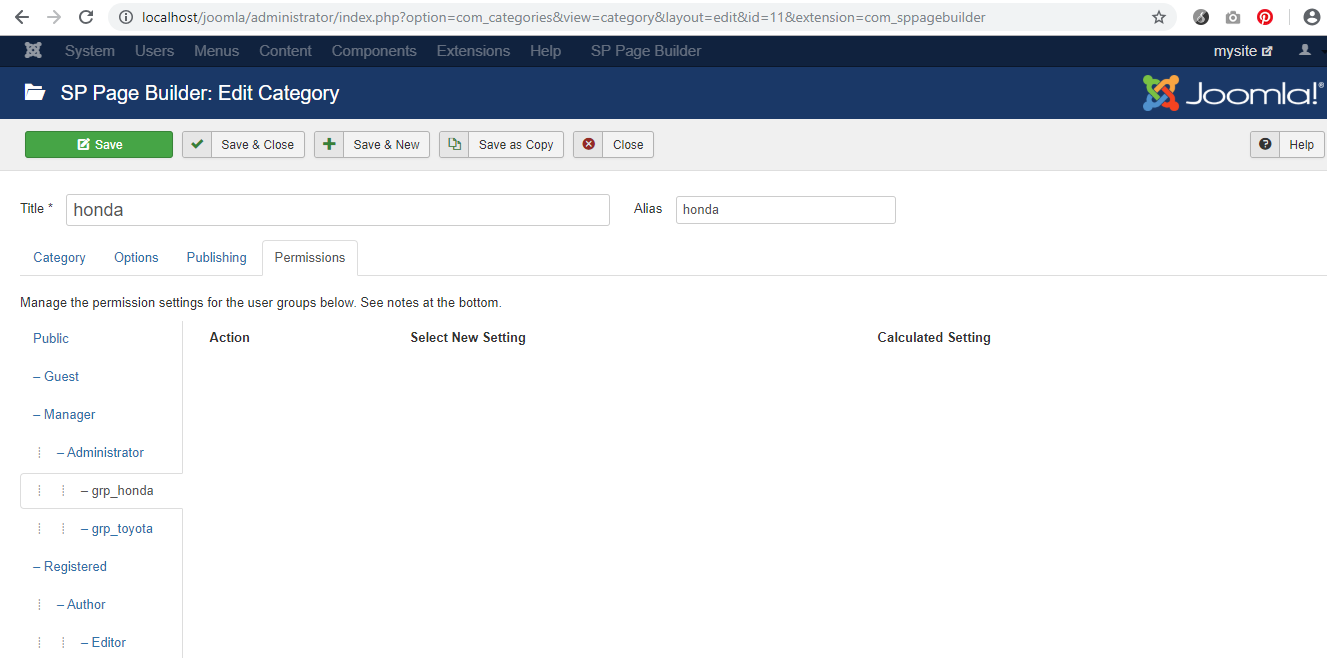Viewport: 1327px width, 658px height.
Task: Open the System dropdown menu
Action: pos(90,51)
